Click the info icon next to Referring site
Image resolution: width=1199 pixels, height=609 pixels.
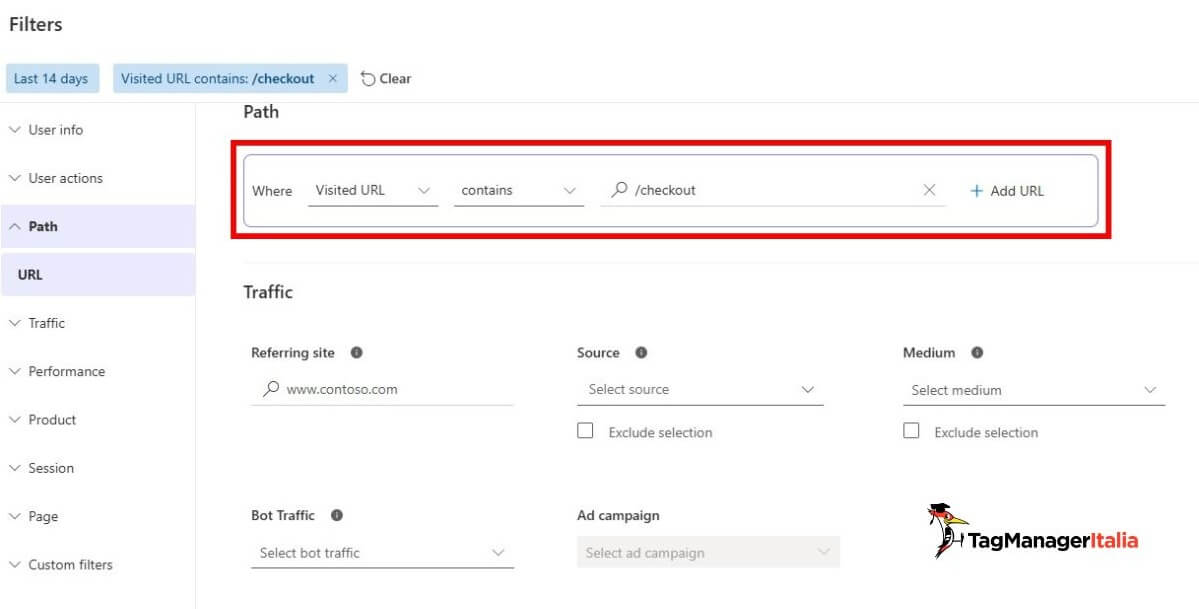coord(358,353)
